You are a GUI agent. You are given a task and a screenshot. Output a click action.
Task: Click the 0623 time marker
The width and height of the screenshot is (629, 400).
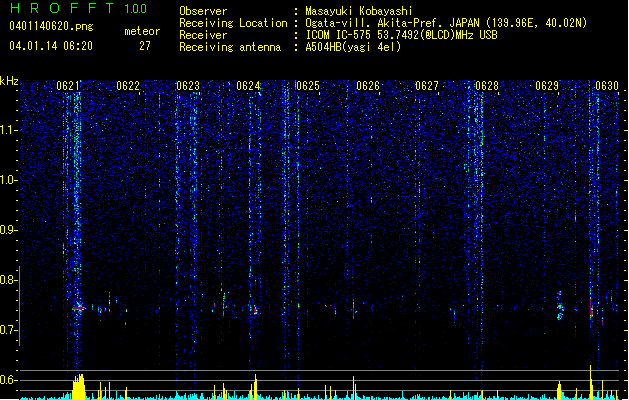coord(188,86)
